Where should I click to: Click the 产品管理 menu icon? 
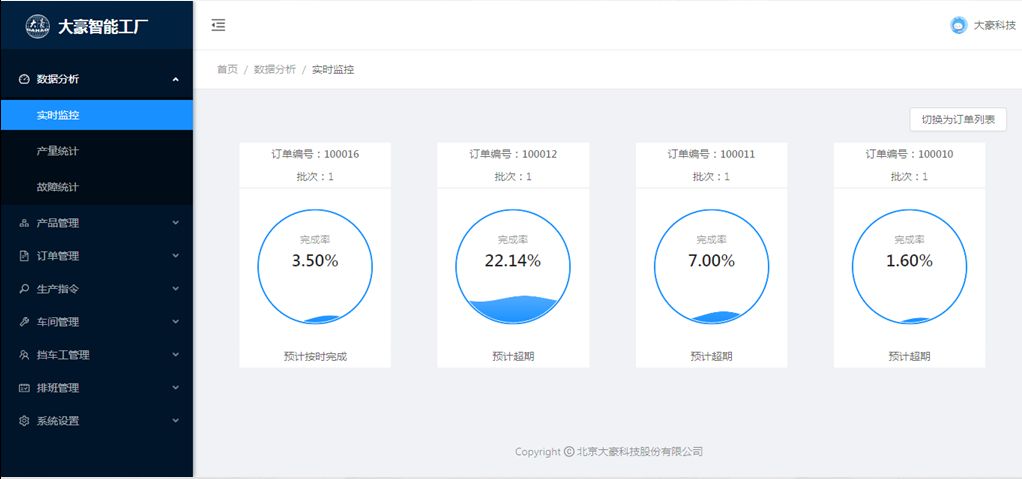(24, 223)
